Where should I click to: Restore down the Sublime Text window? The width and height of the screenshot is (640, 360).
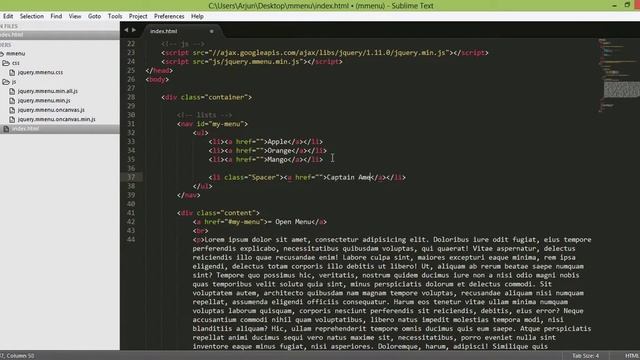[x=627, y=5]
